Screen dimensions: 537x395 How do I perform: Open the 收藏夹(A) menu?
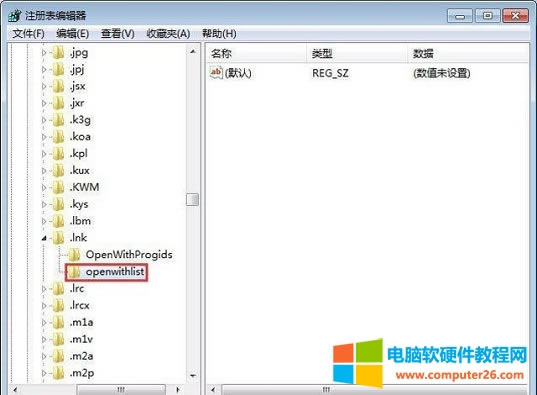tap(168, 34)
